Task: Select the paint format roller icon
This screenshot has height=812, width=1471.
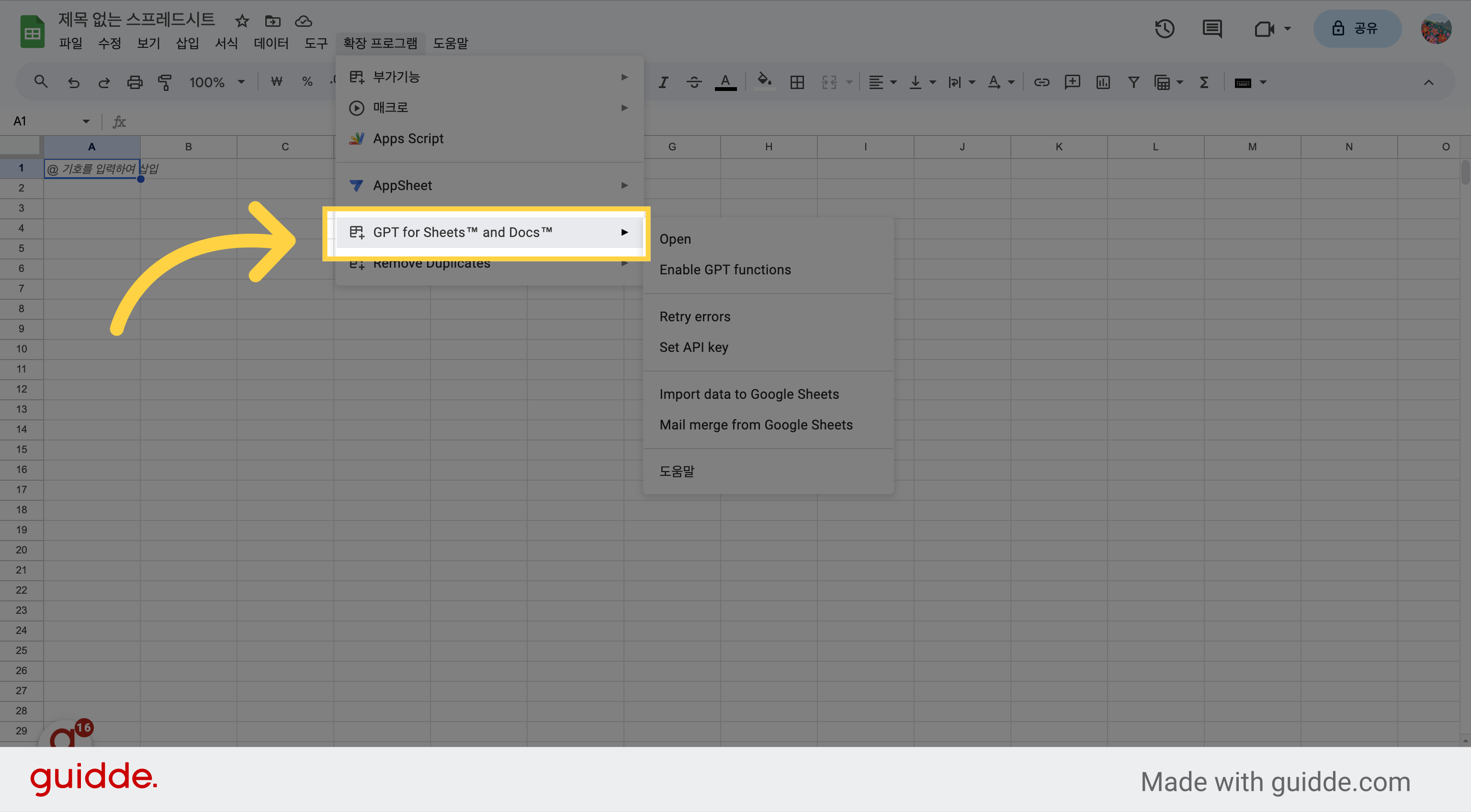Action: click(165, 83)
